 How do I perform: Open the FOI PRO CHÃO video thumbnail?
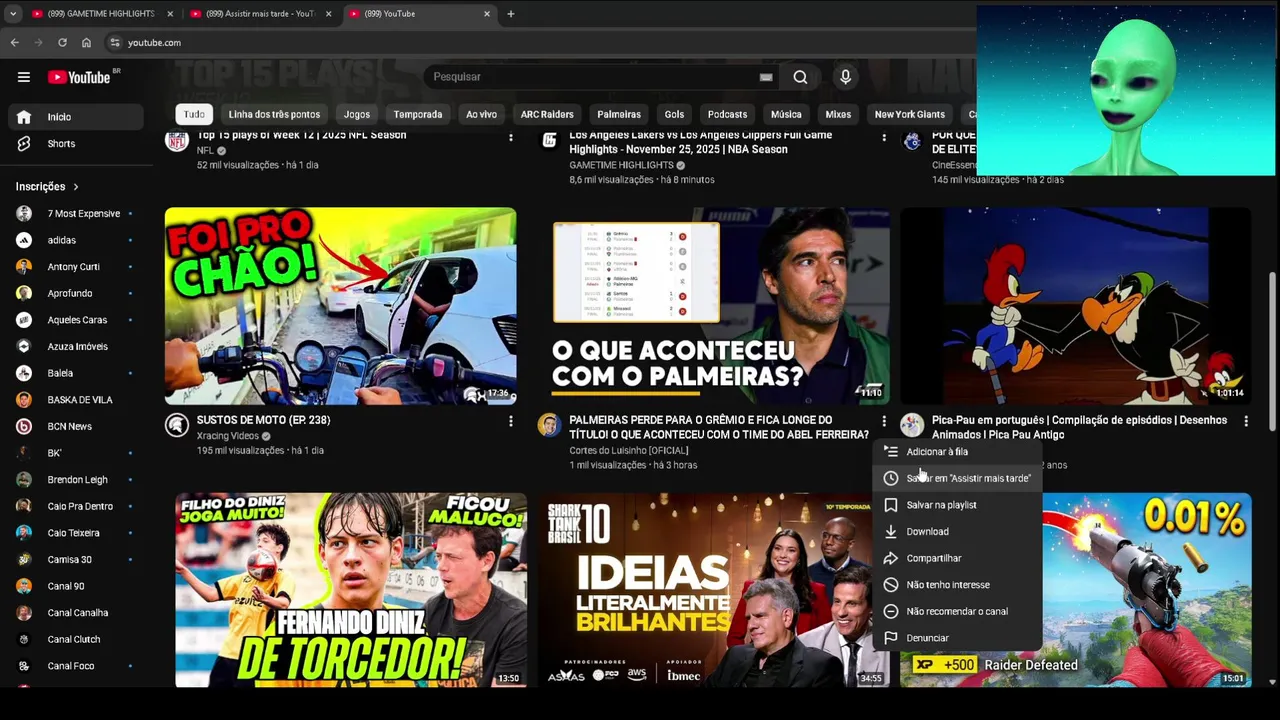[340, 306]
